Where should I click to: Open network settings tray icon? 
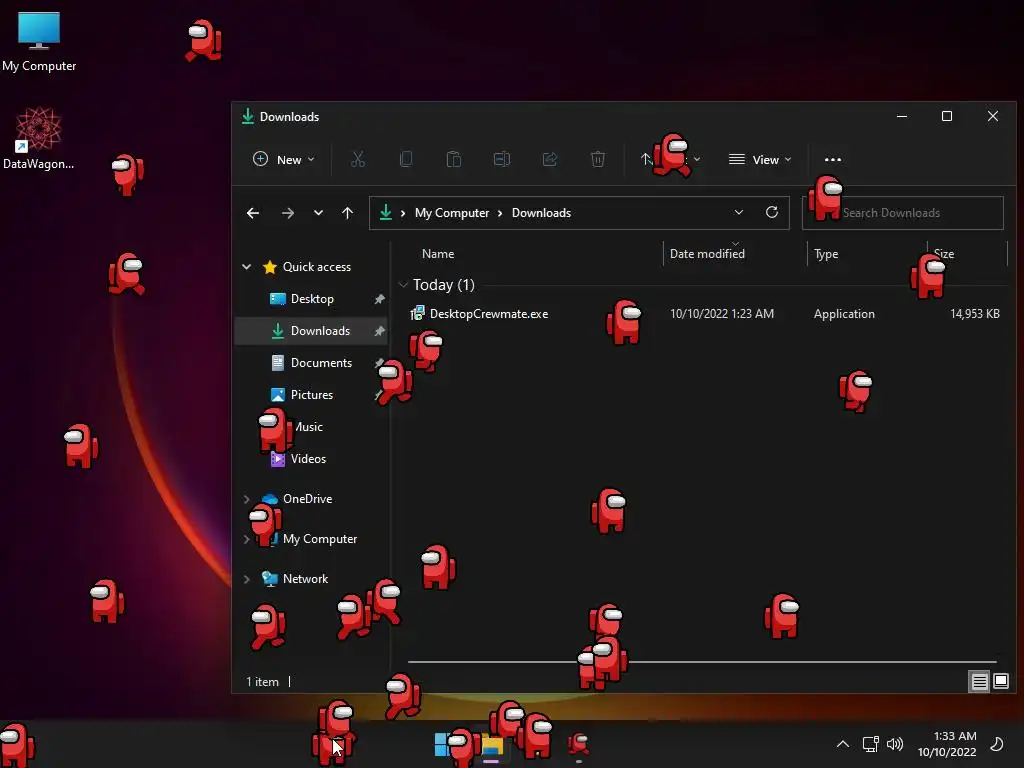point(871,744)
